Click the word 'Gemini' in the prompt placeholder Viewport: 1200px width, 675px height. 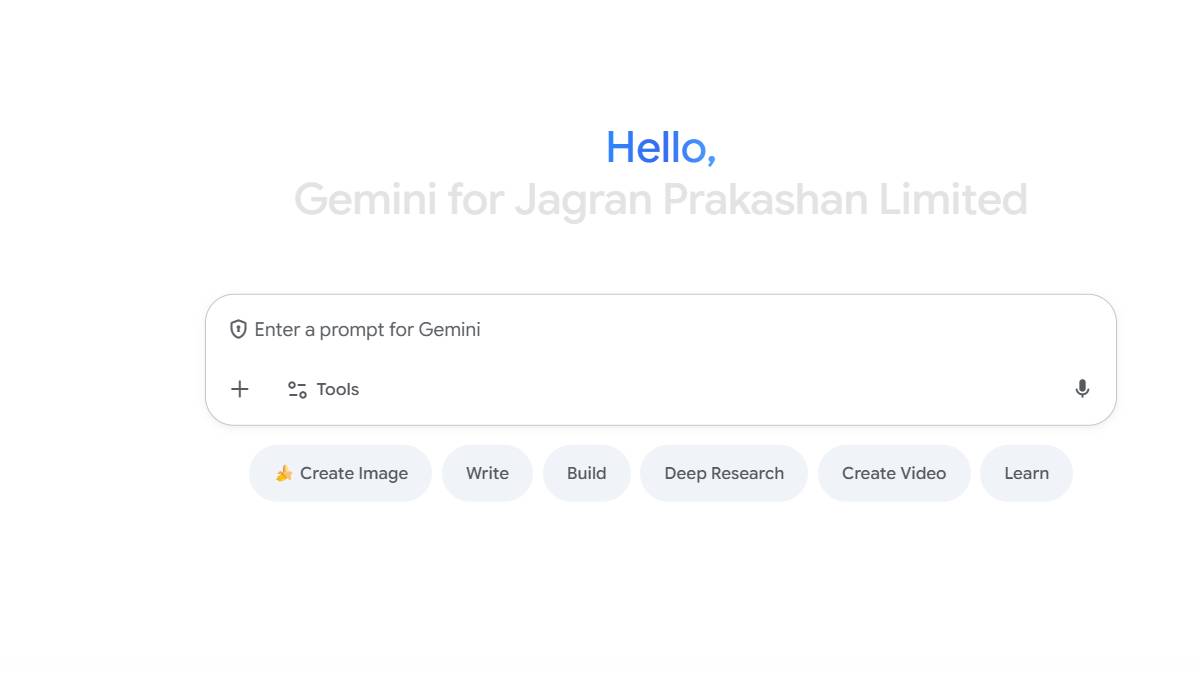[x=449, y=330]
